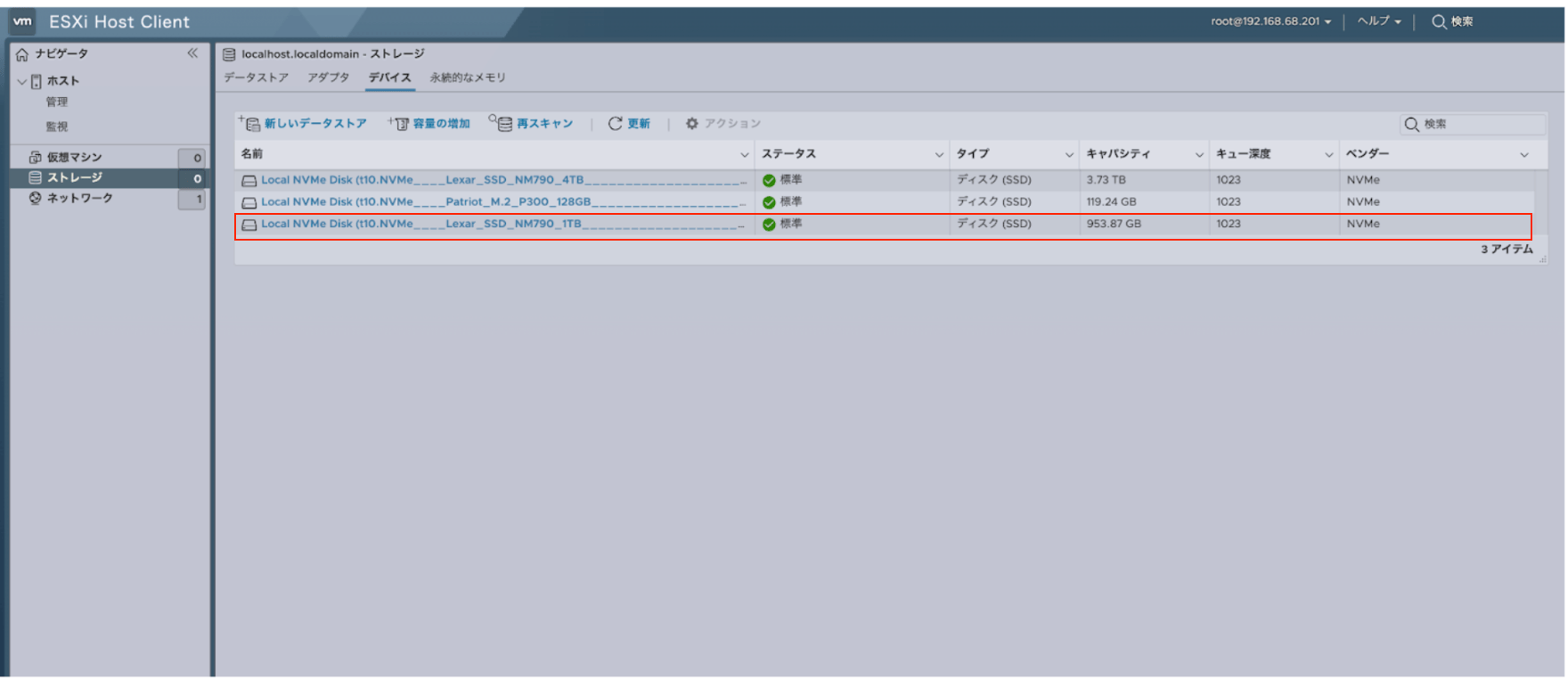This screenshot has width=1568, height=679.
Task: Select the デバイス tab
Action: [x=390, y=78]
